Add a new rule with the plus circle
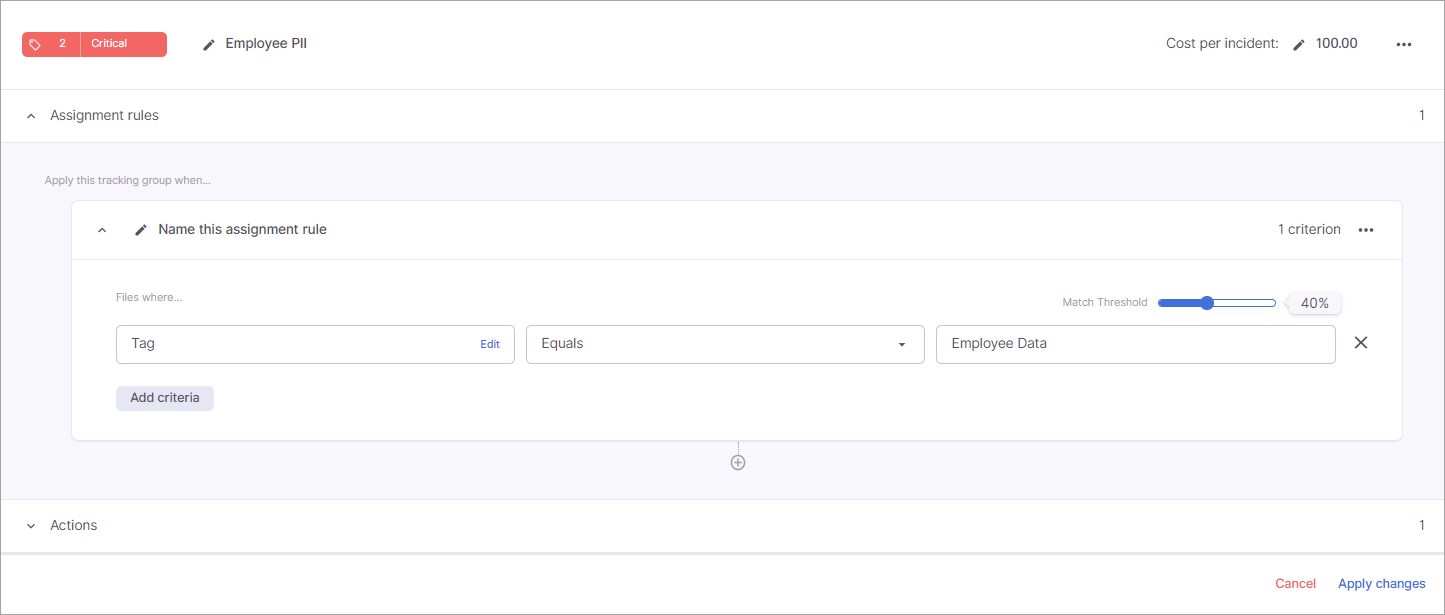 pos(738,463)
